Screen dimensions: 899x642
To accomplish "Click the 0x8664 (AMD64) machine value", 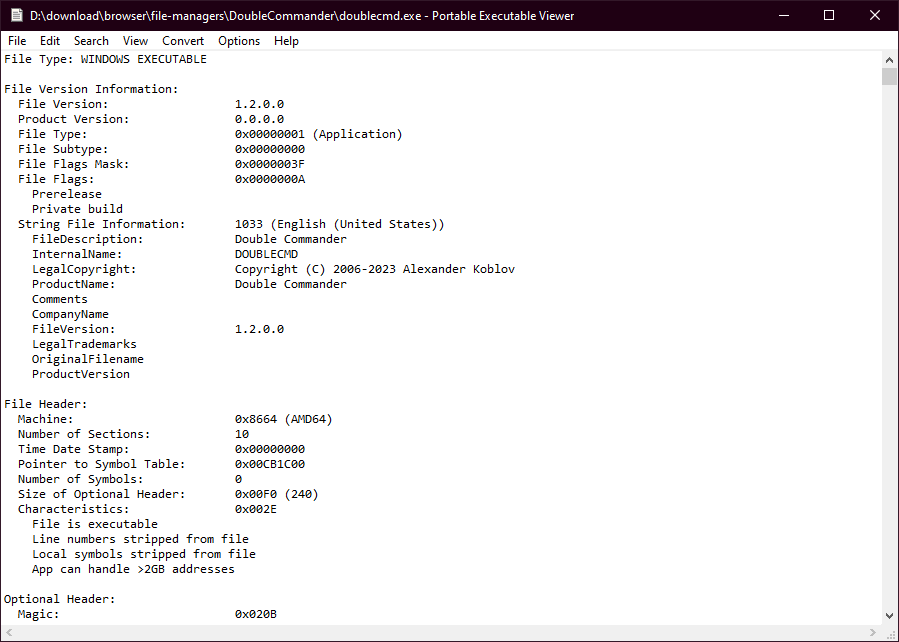I will coord(283,419).
